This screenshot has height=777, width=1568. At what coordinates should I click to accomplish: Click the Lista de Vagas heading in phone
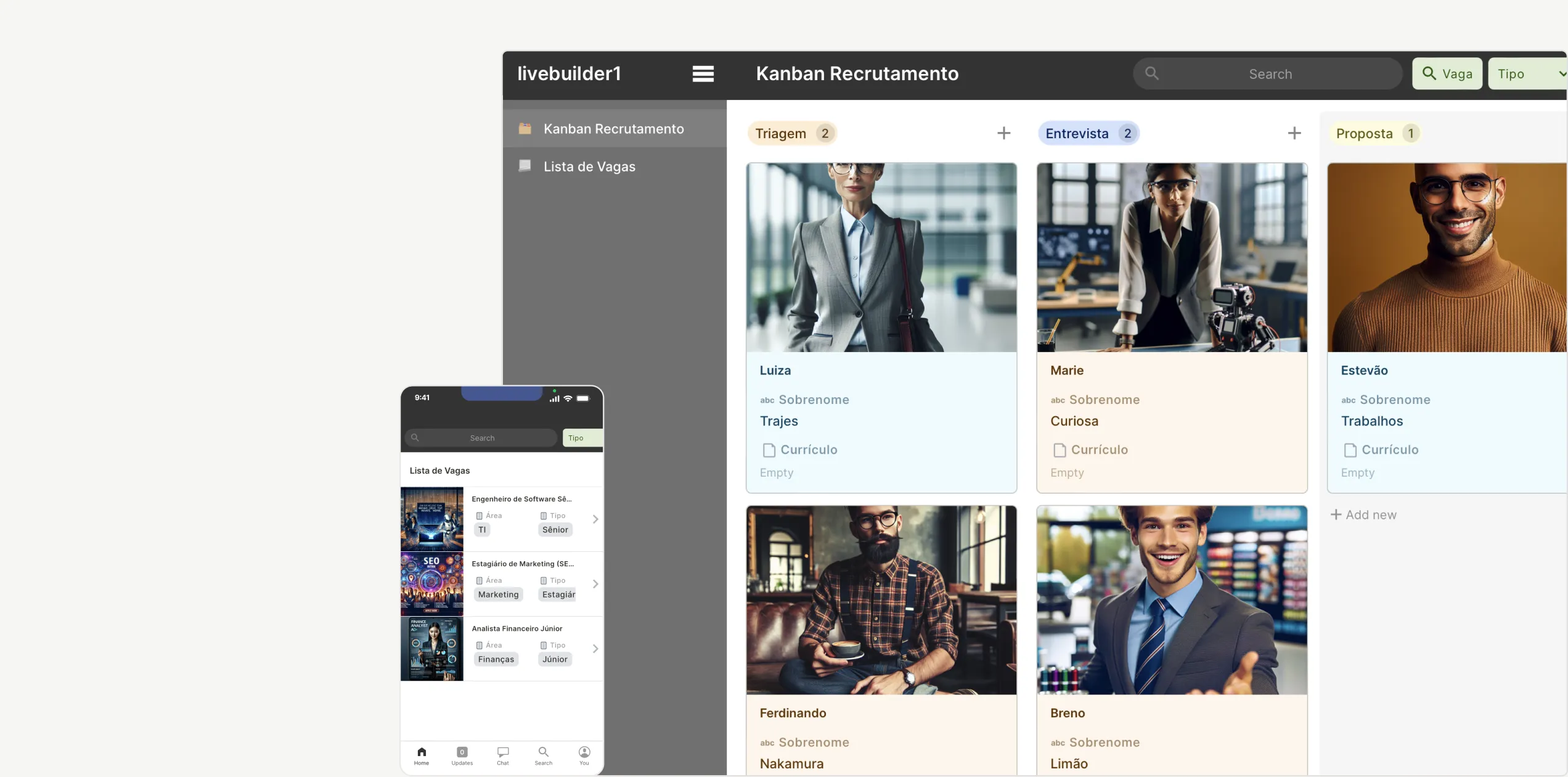(x=439, y=471)
